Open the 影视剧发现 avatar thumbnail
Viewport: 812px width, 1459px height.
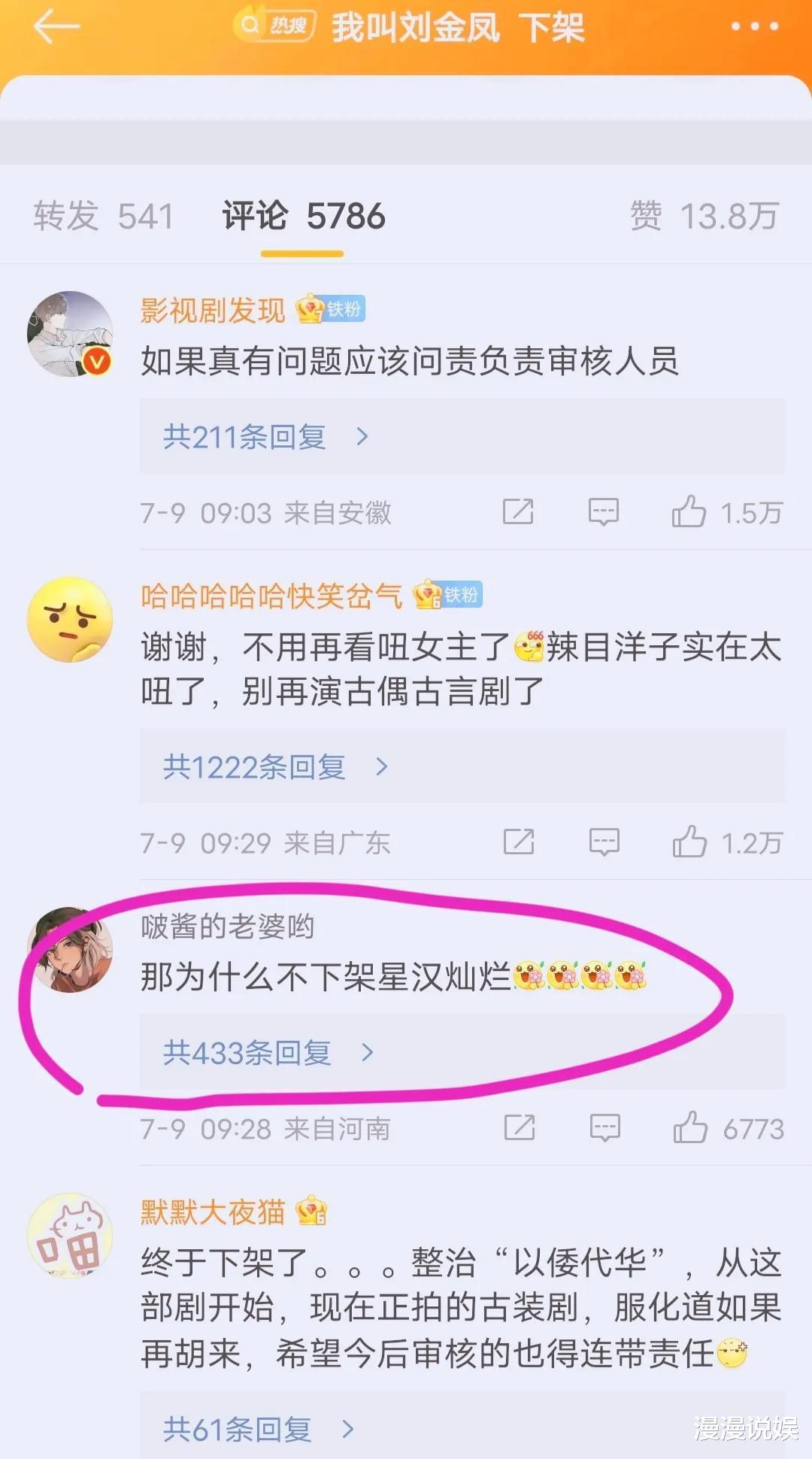click(70, 334)
